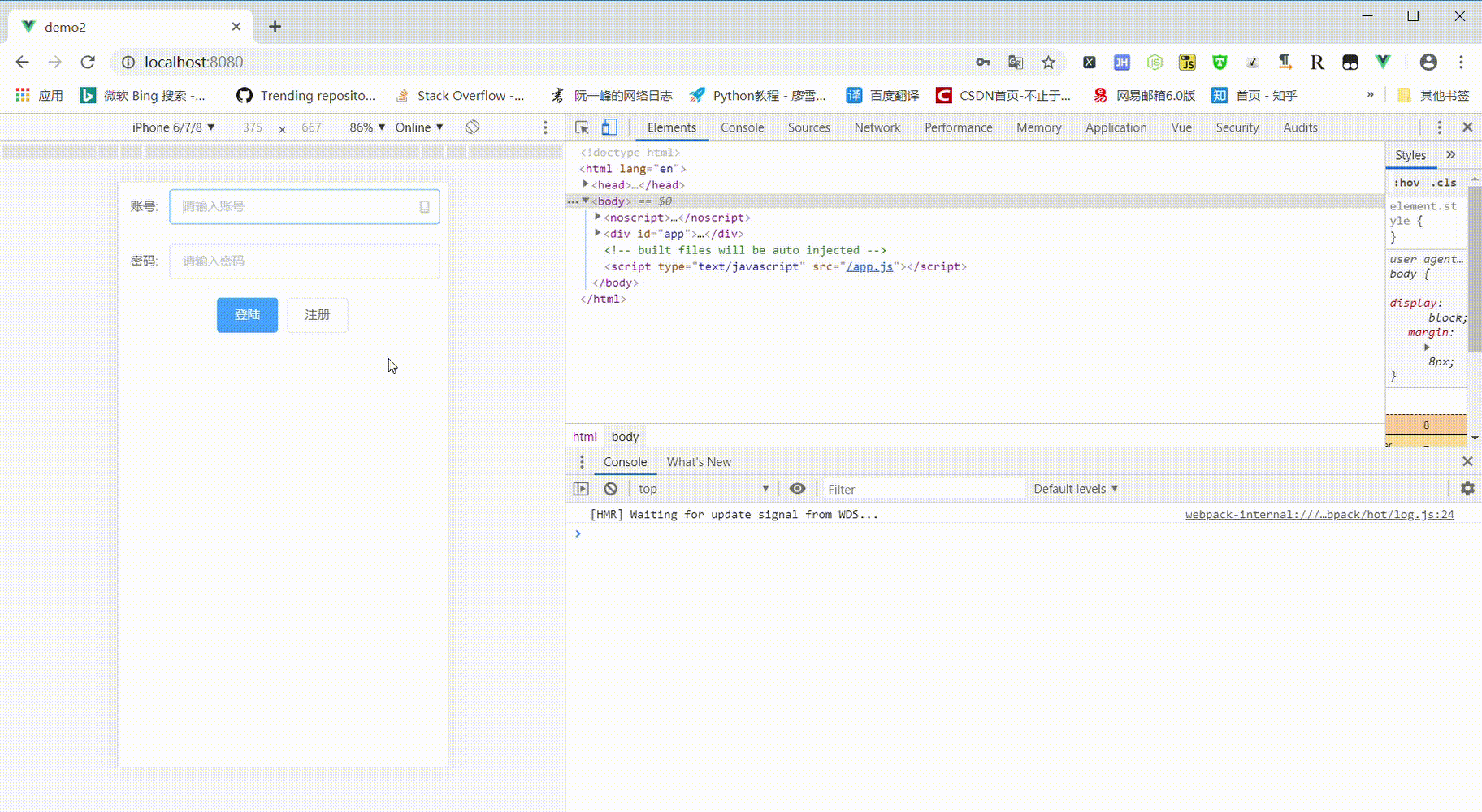
Task: Open the /app.js script link
Action: click(869, 266)
